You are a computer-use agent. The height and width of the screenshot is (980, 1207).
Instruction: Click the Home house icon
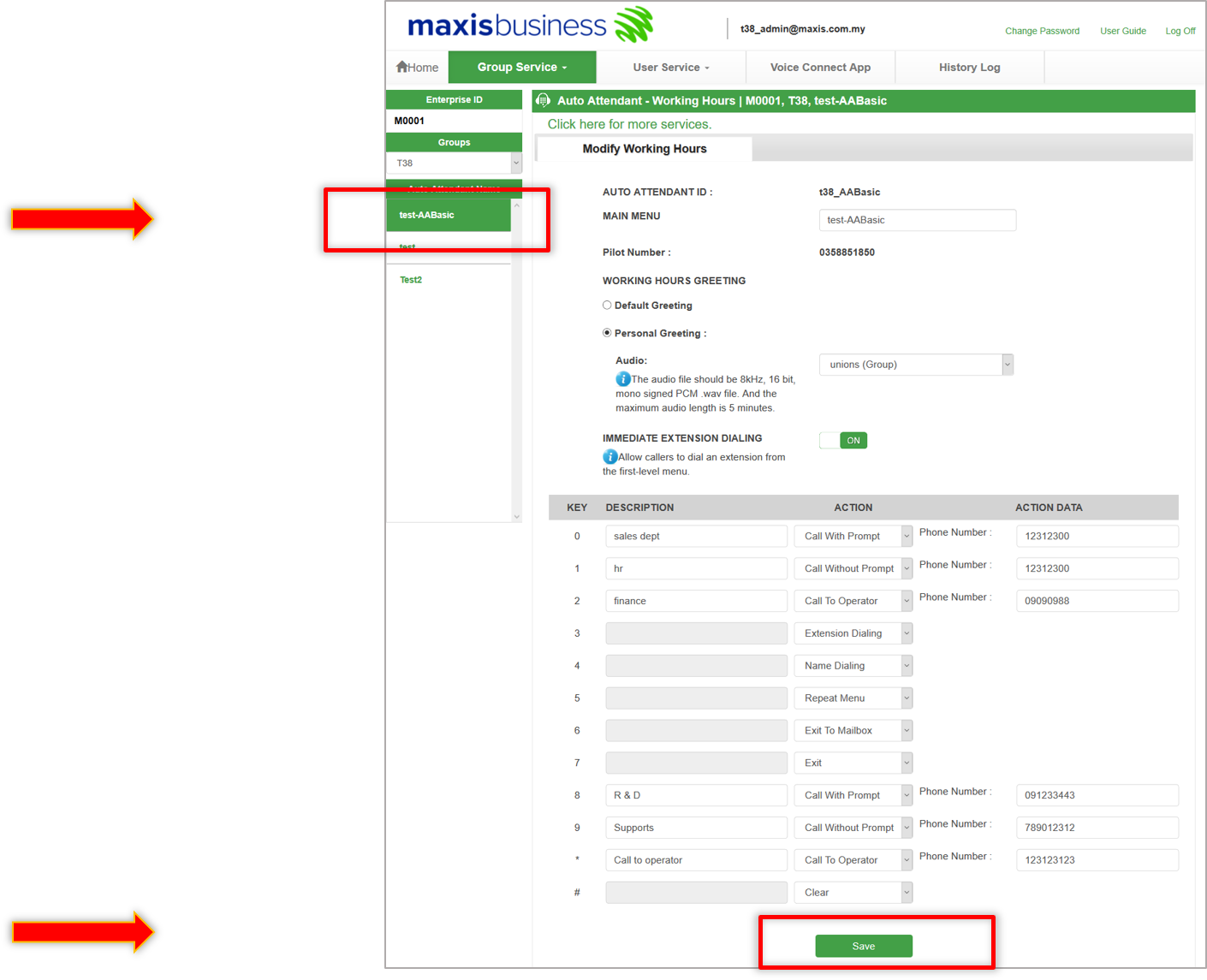401,67
